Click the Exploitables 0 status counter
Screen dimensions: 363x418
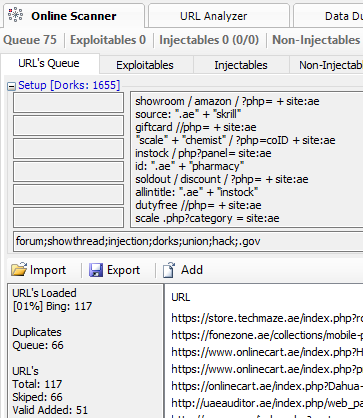[108, 40]
